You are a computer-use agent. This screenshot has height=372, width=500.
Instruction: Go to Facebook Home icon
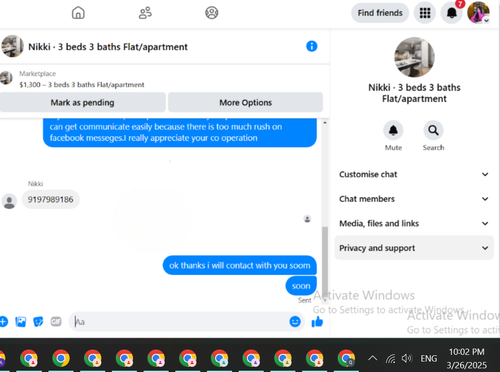point(78,13)
